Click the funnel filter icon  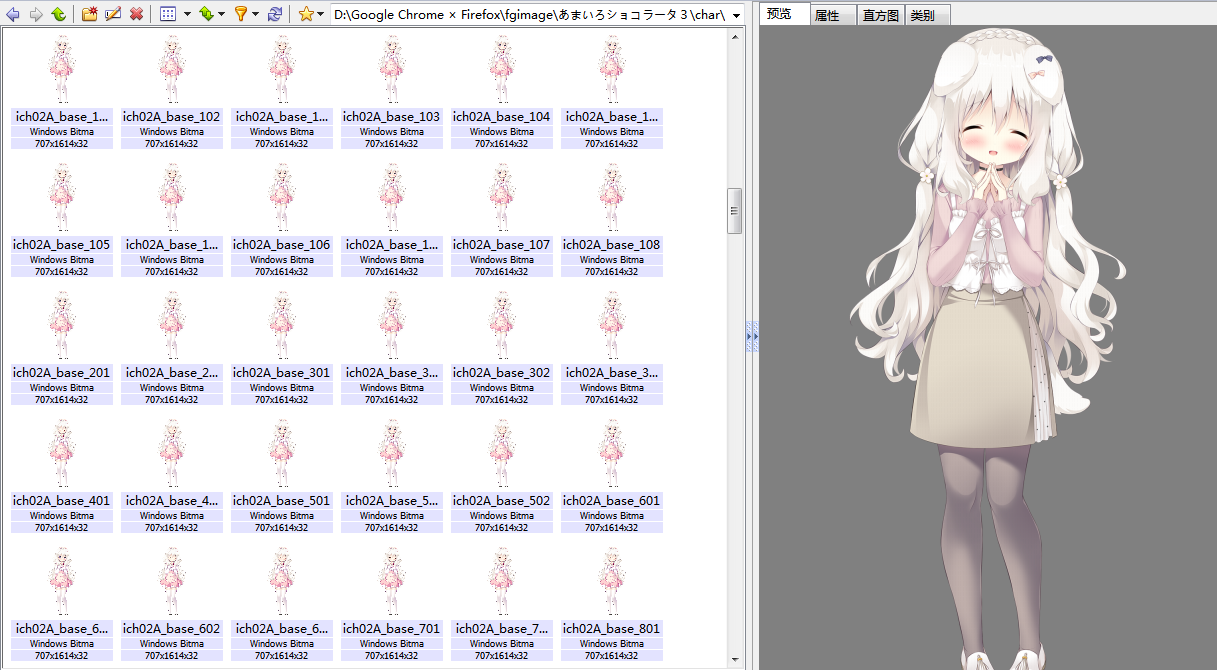coord(240,14)
